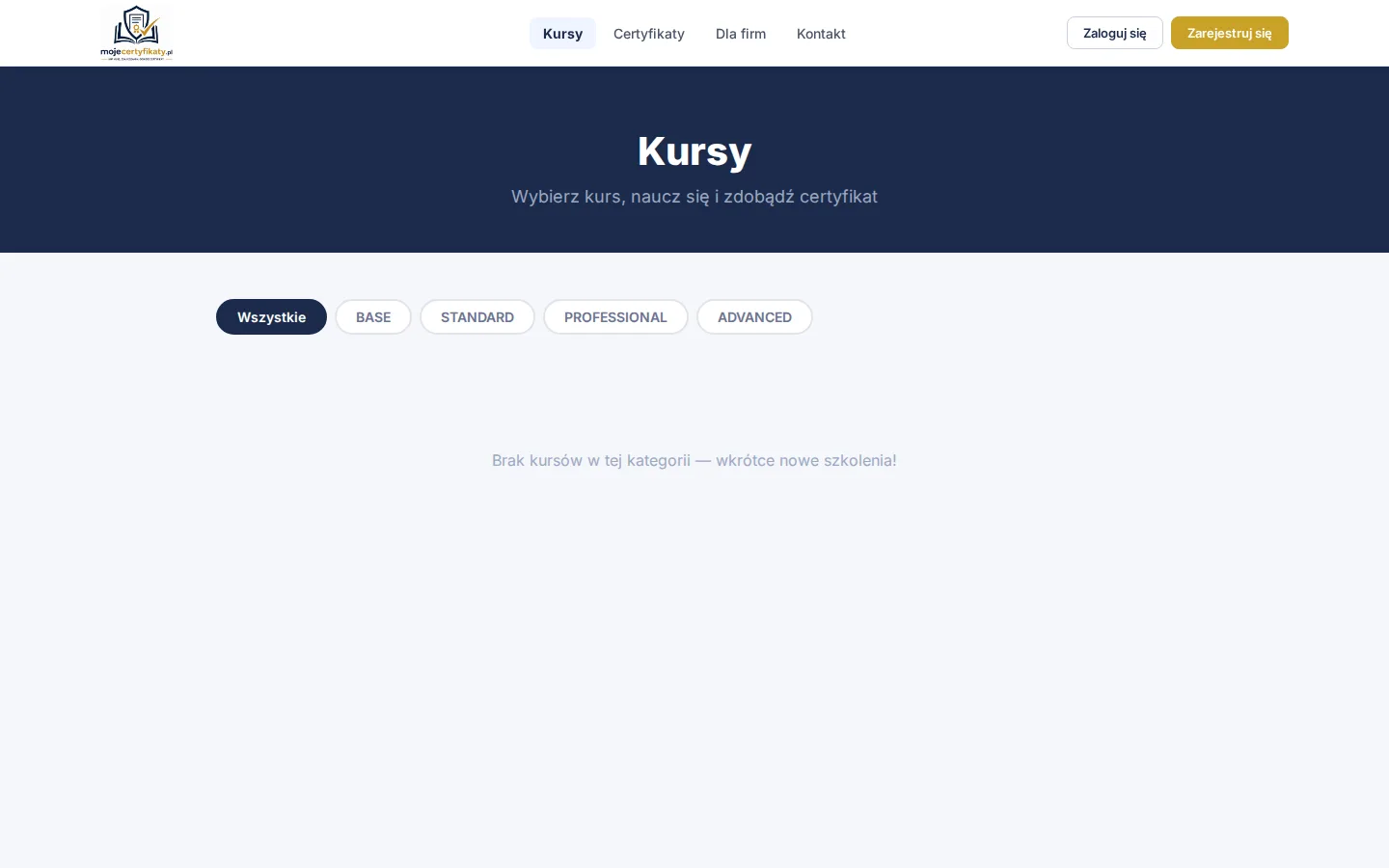The image size is (1389, 868).
Task: Filter courses by BASE
Action: coord(373,317)
